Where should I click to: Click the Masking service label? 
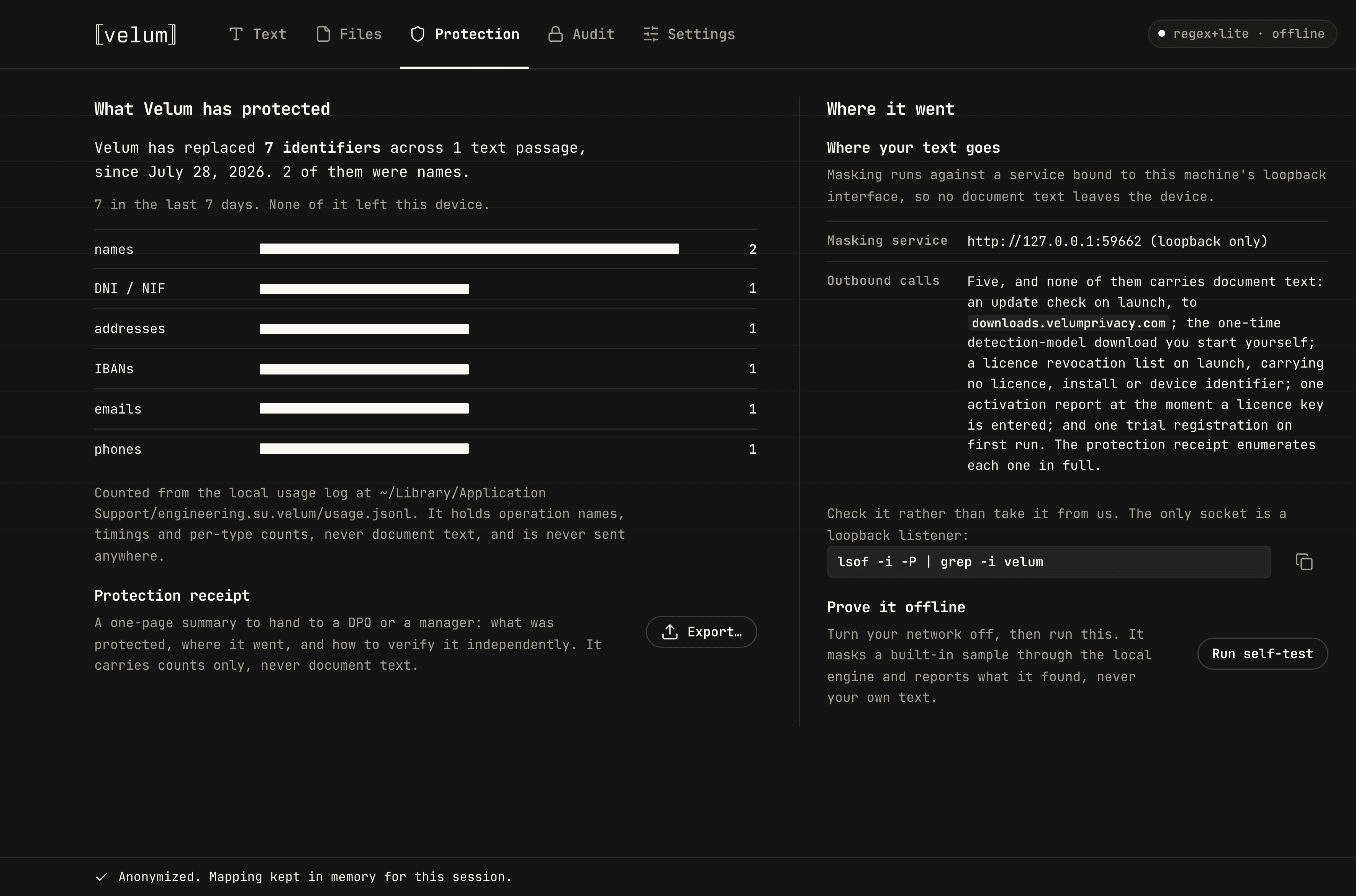tap(887, 240)
